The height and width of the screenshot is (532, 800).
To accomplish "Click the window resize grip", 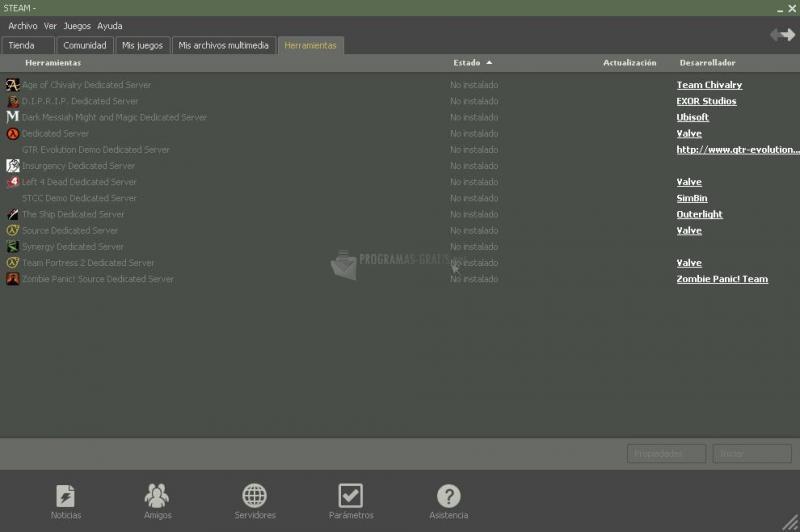I will (x=791, y=523).
